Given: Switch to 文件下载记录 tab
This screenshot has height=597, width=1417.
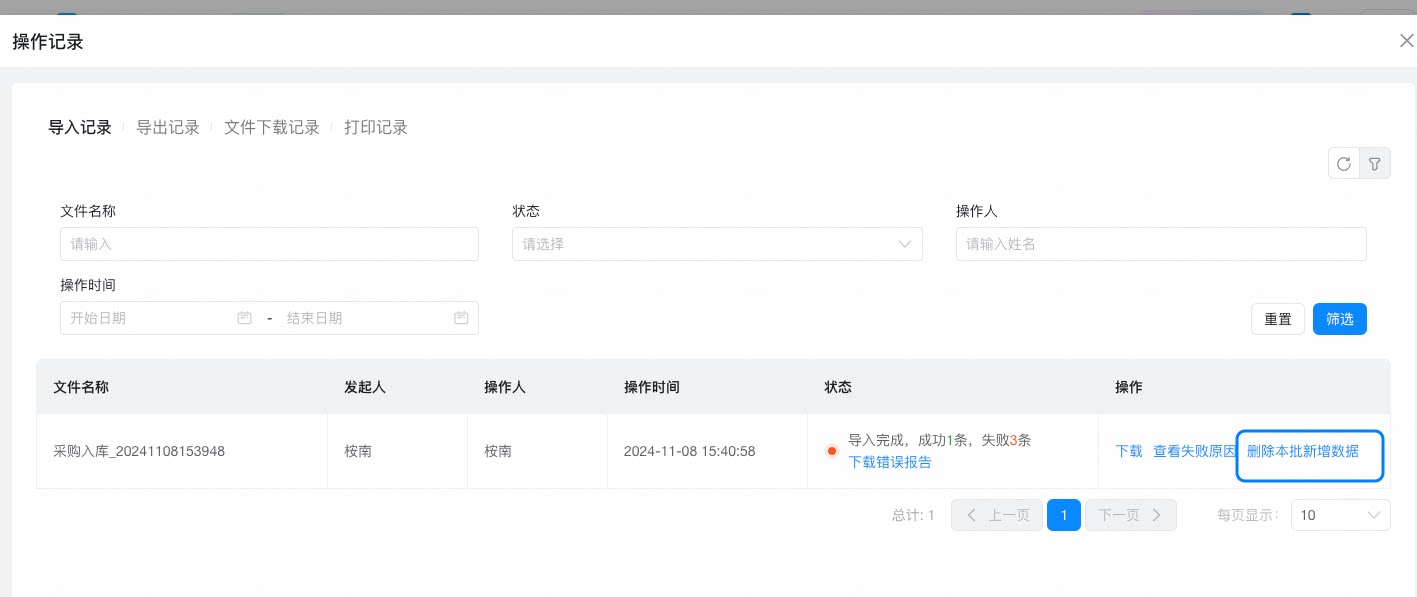Looking at the screenshot, I should pyautogui.click(x=272, y=127).
